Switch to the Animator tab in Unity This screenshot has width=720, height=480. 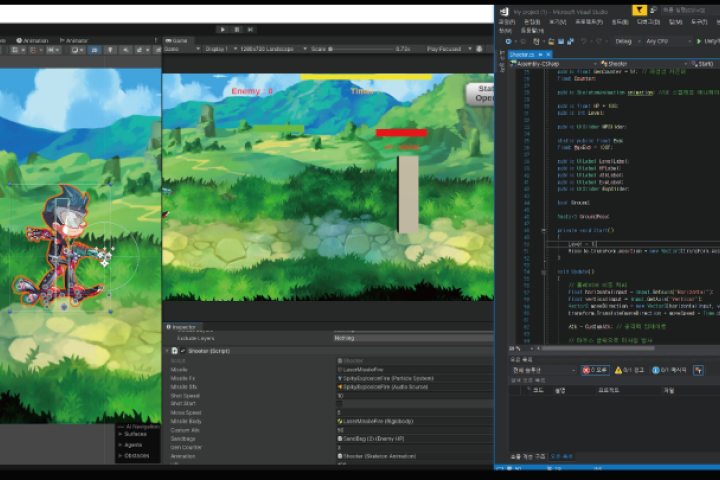(x=73, y=40)
